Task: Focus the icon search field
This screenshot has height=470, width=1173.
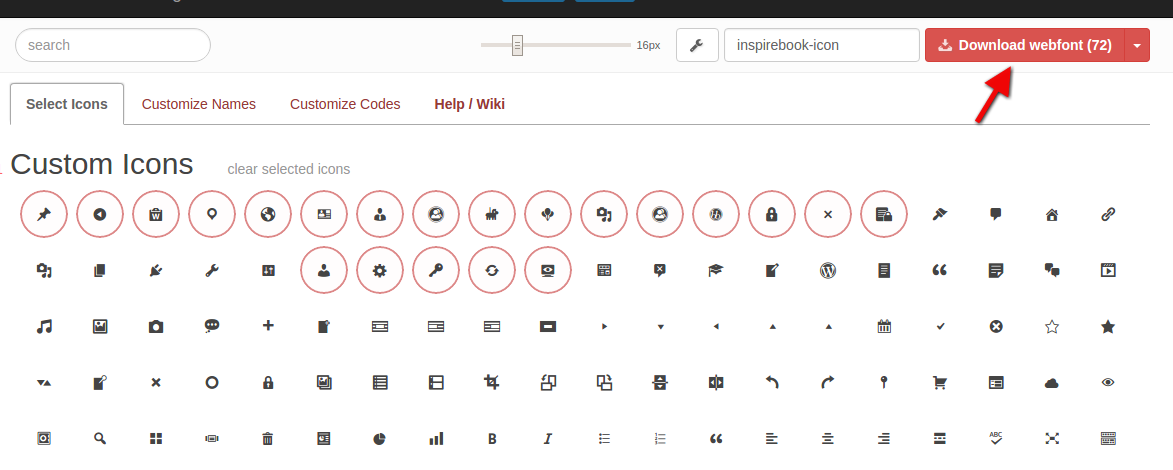Action: coord(113,45)
